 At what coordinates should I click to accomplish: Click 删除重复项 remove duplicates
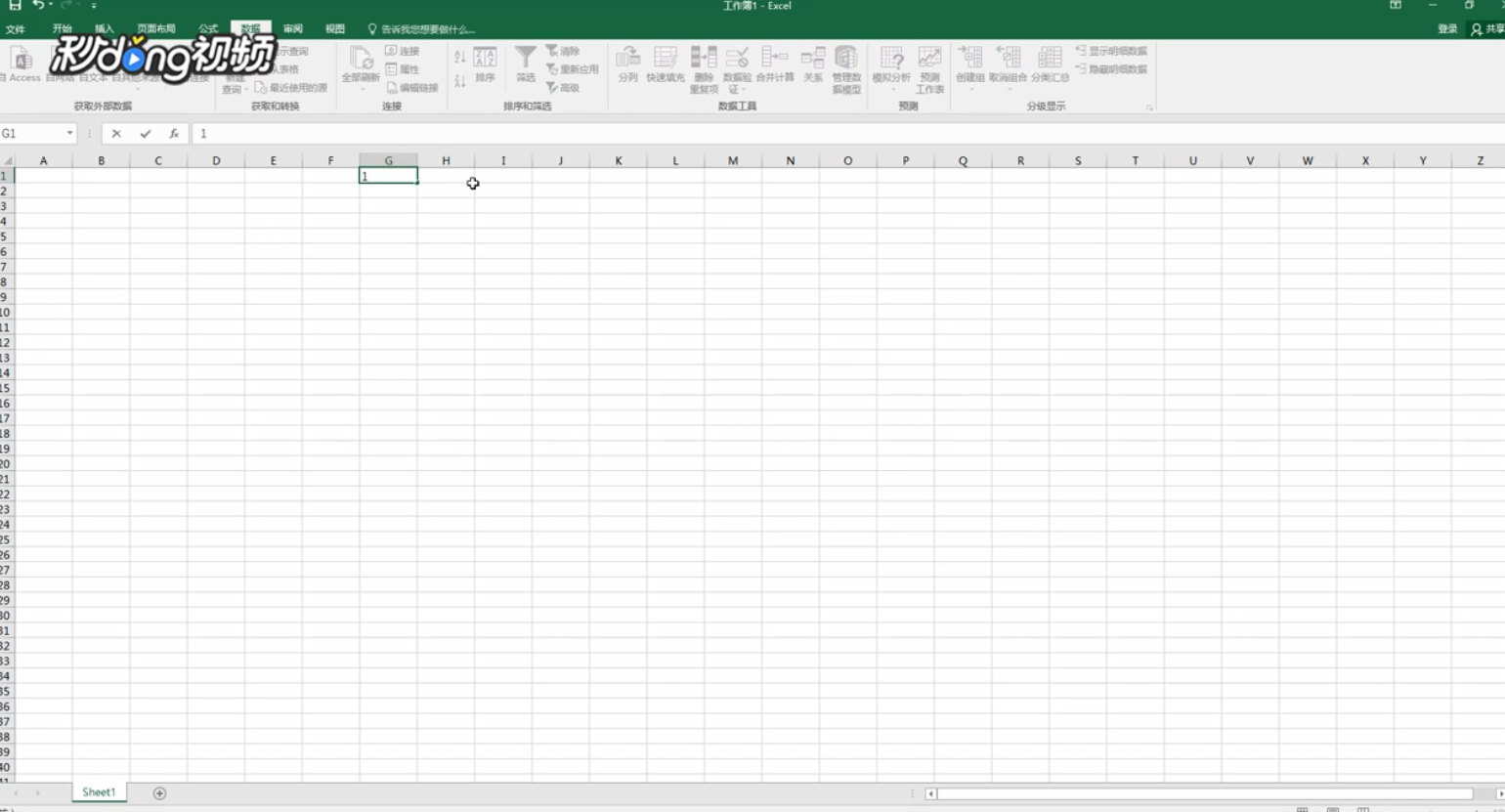(x=704, y=69)
